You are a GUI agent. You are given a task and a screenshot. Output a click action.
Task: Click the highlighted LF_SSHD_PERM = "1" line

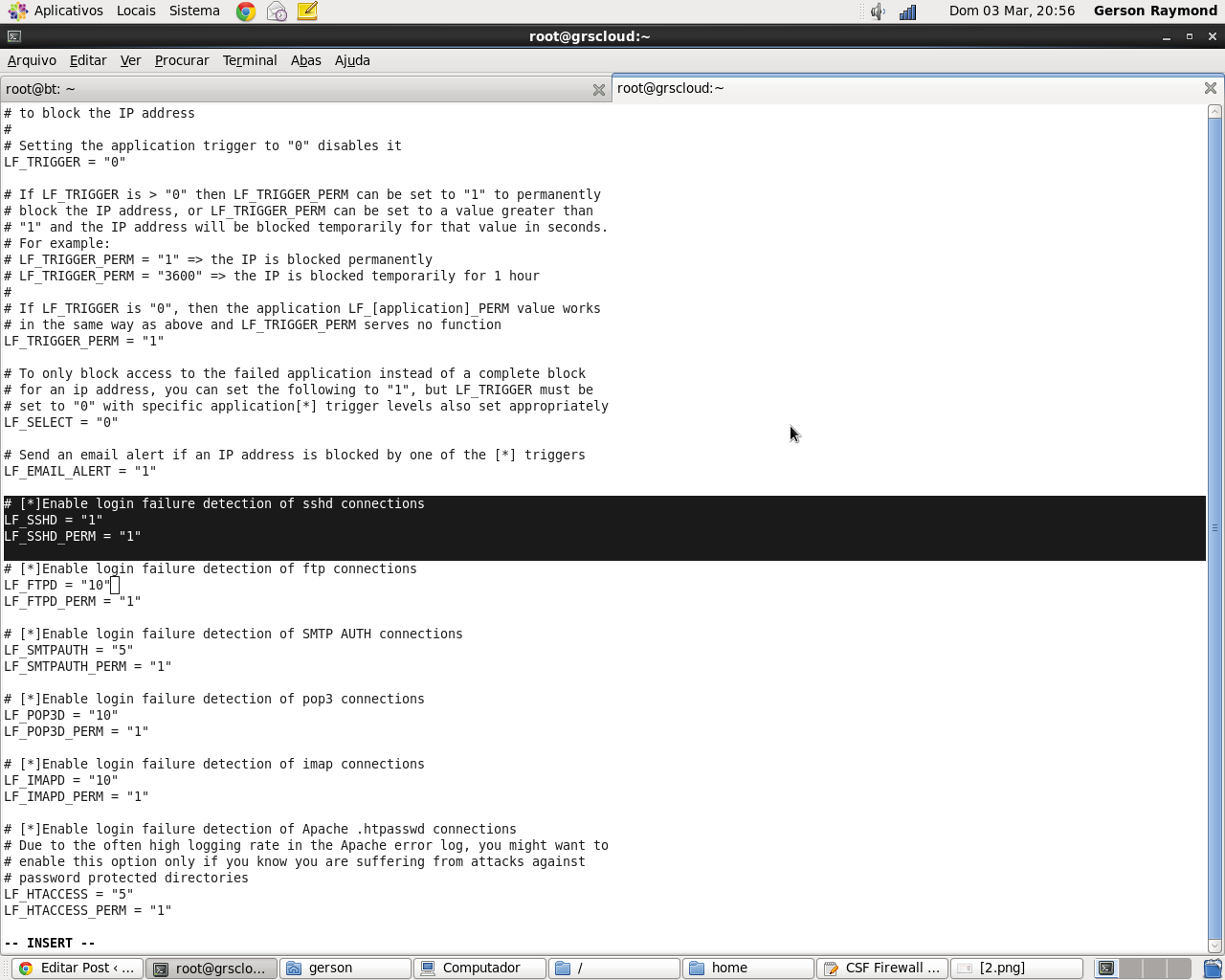73,536
